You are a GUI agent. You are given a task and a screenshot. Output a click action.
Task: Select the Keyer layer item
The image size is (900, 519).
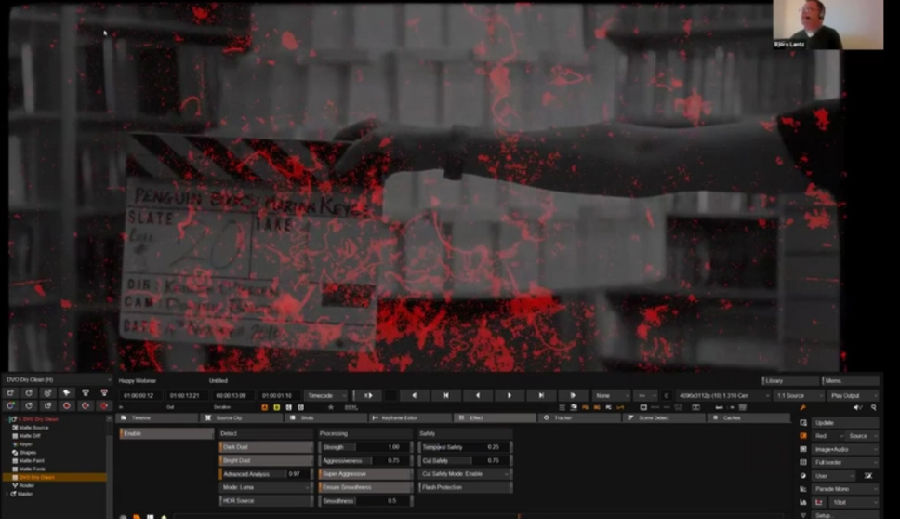(x=26, y=444)
